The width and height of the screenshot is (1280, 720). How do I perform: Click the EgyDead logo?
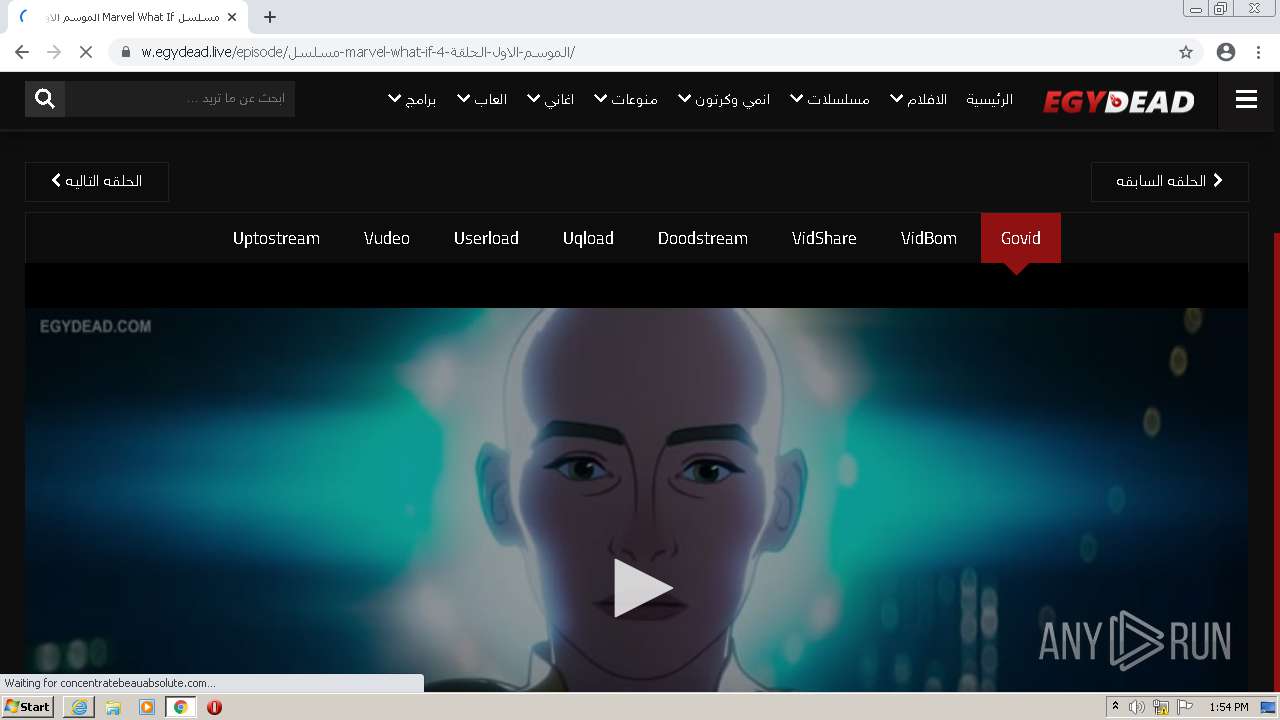tap(1119, 101)
